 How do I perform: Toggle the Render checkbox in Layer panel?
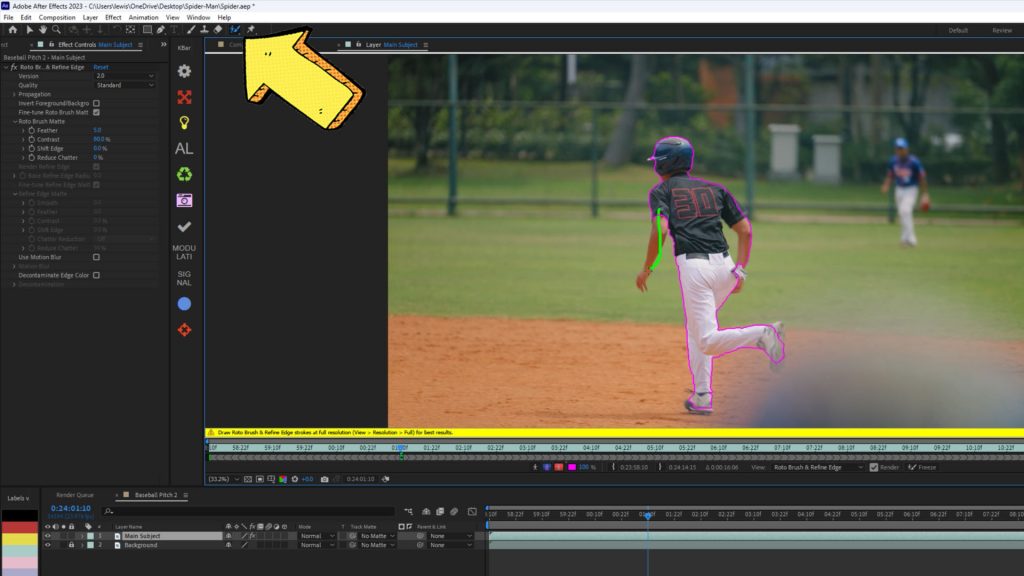(x=874, y=468)
